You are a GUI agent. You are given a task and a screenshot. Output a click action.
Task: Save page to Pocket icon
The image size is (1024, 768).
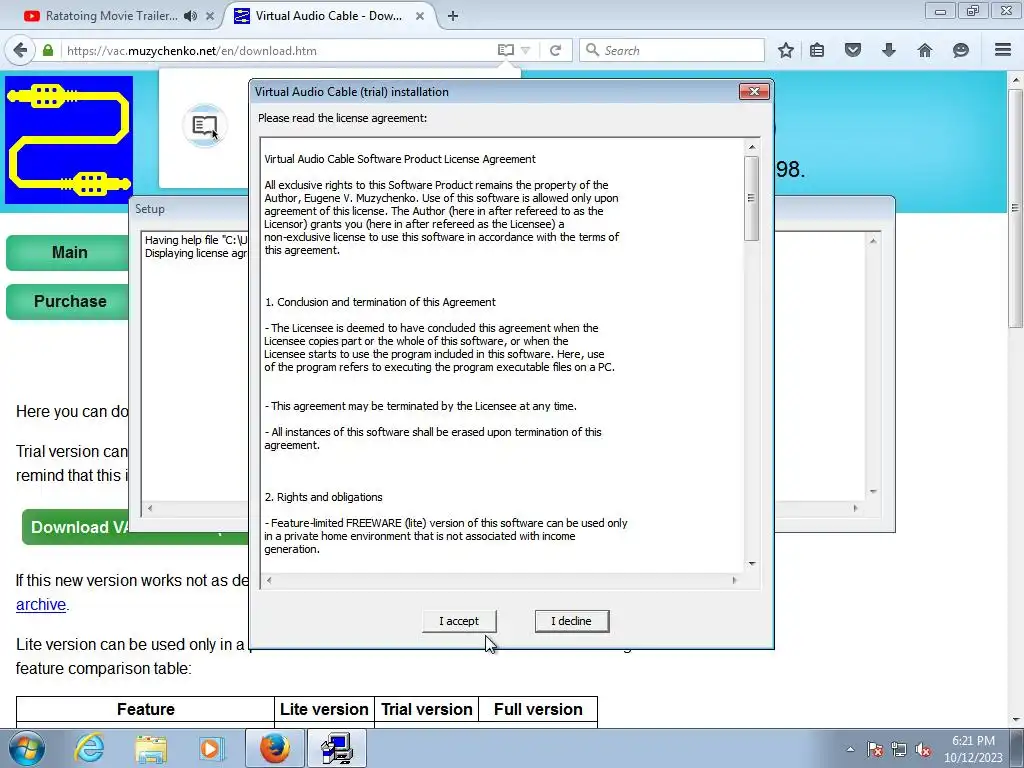point(853,50)
